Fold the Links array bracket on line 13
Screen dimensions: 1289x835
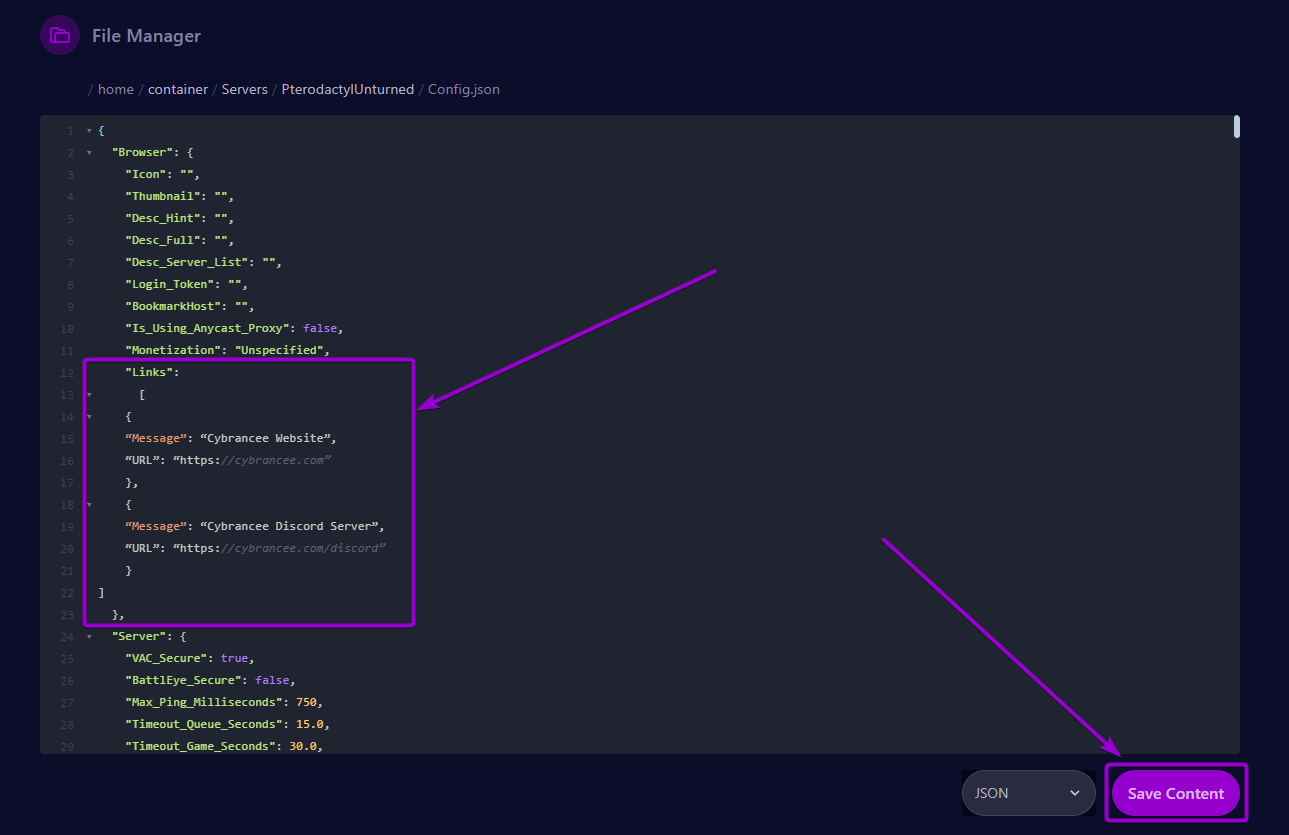89,394
